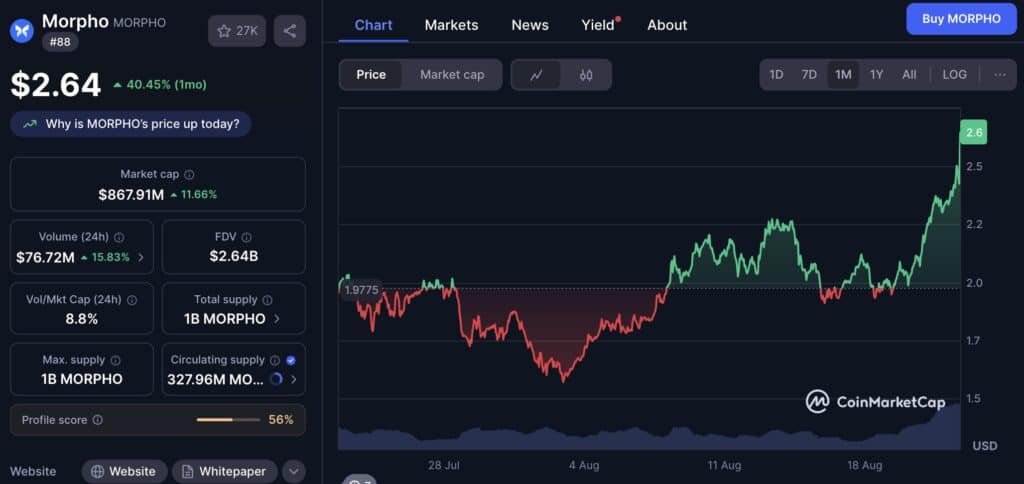Click the $2.64B FDV value

pos(234,257)
